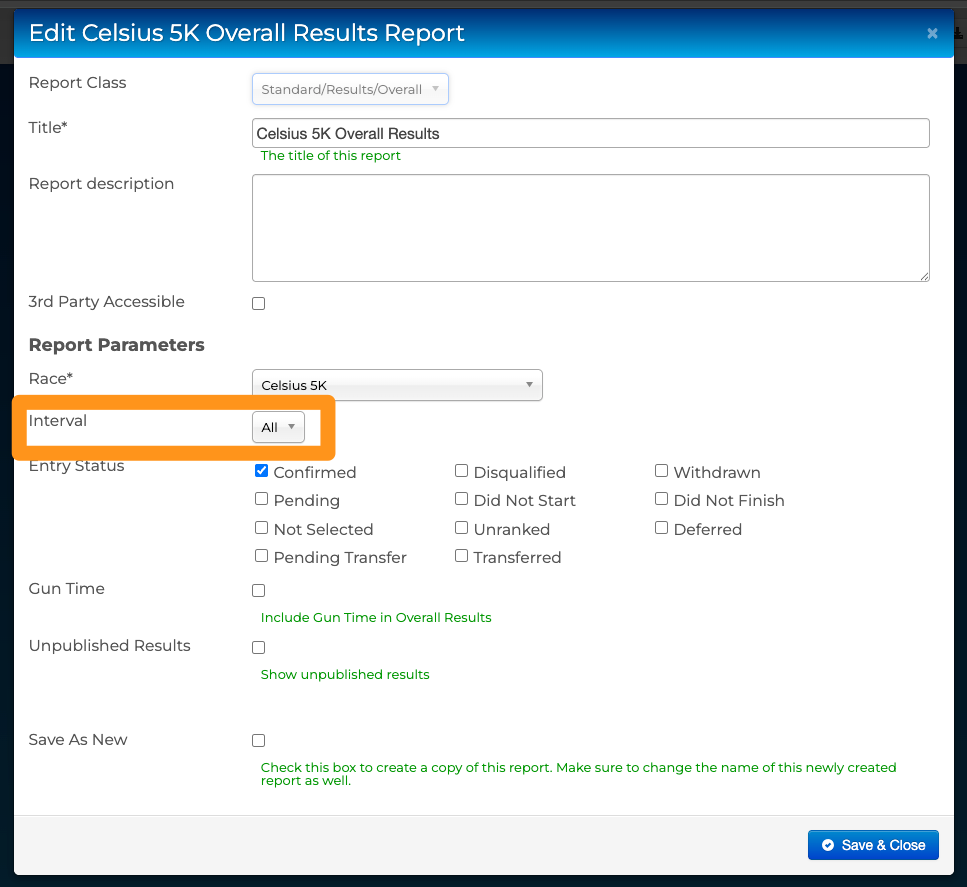Image resolution: width=967 pixels, height=887 pixels.
Task: Toggle the Unranked entry status checkbox
Action: [x=462, y=528]
